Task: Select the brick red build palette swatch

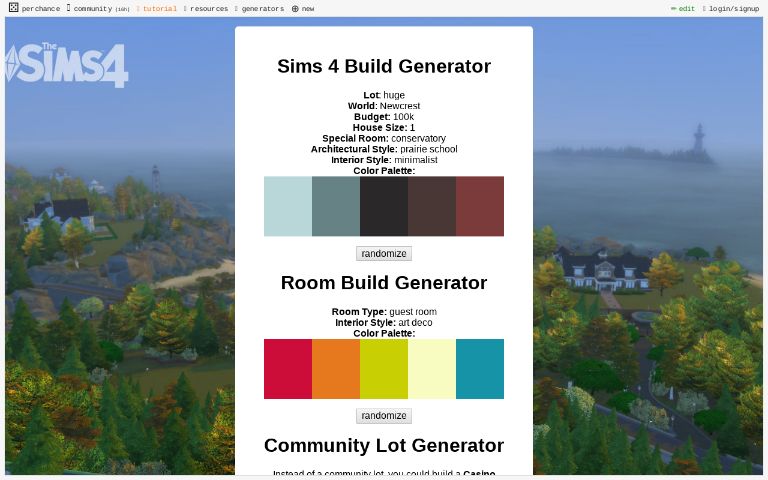Action: click(x=480, y=206)
